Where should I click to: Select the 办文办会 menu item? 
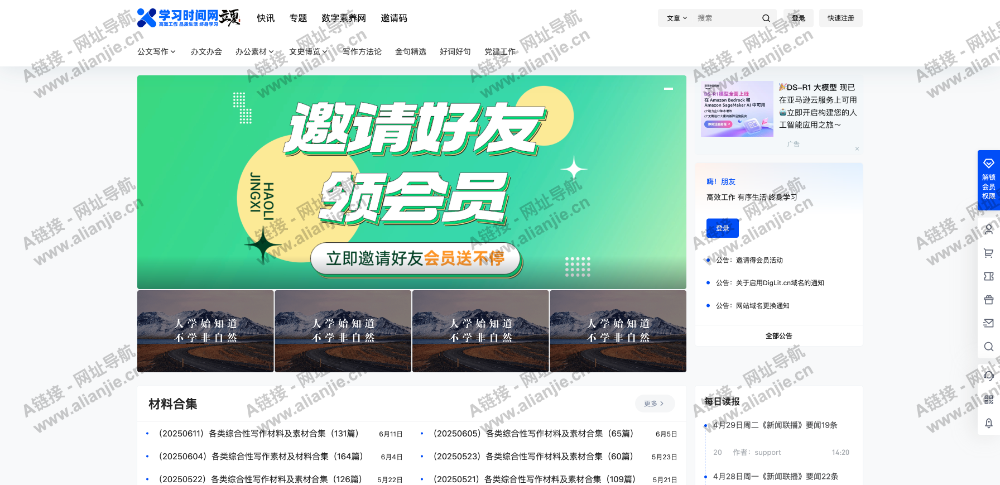(206, 52)
